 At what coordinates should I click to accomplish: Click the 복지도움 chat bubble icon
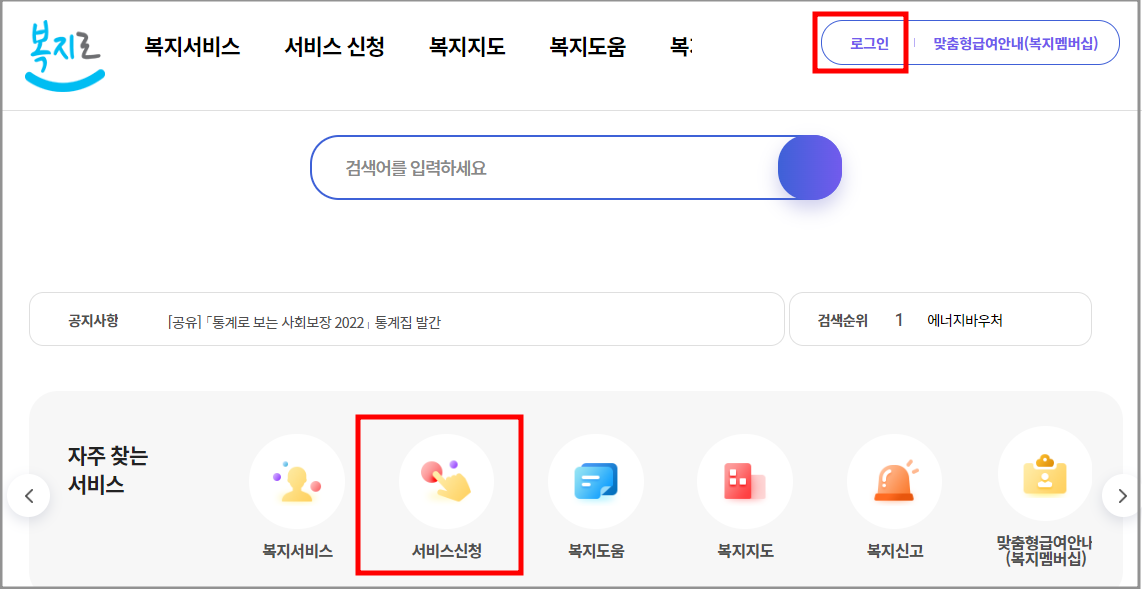(x=596, y=480)
